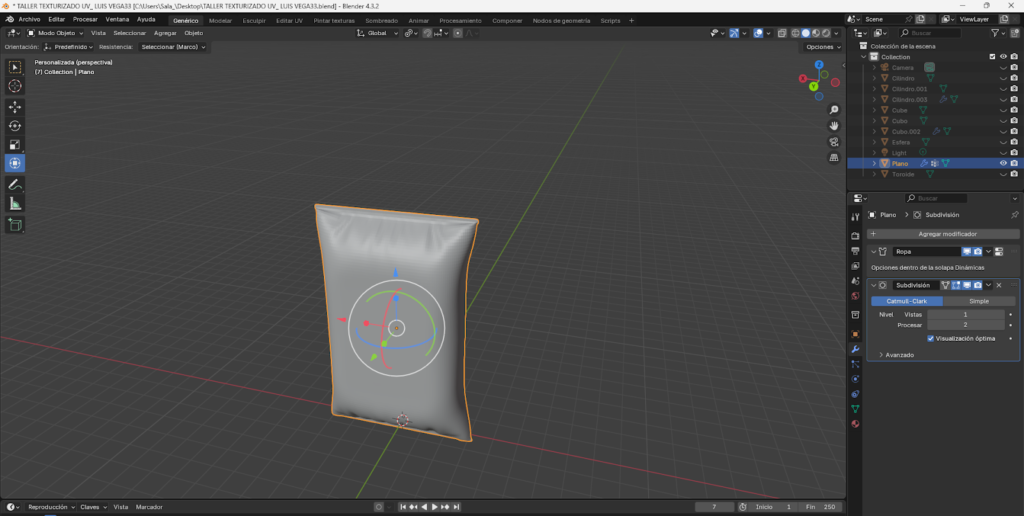Select the Measure tool
The image size is (1024, 516).
14,204
